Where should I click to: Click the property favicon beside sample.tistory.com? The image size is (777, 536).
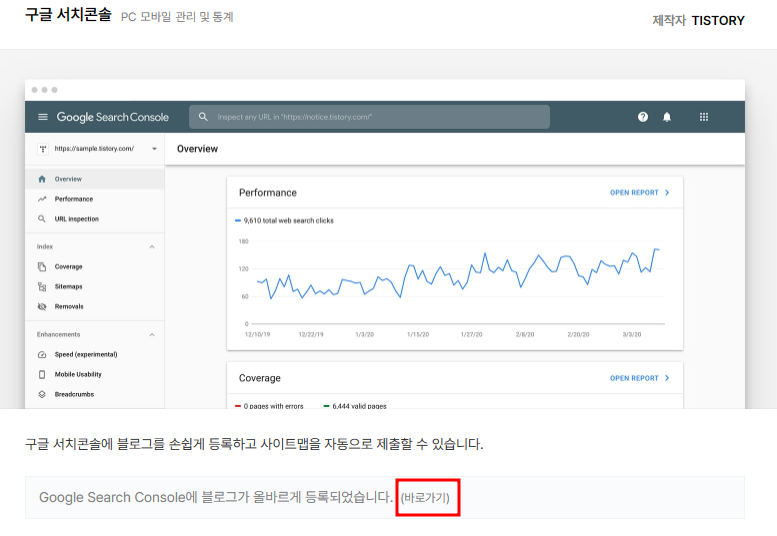pos(43,149)
